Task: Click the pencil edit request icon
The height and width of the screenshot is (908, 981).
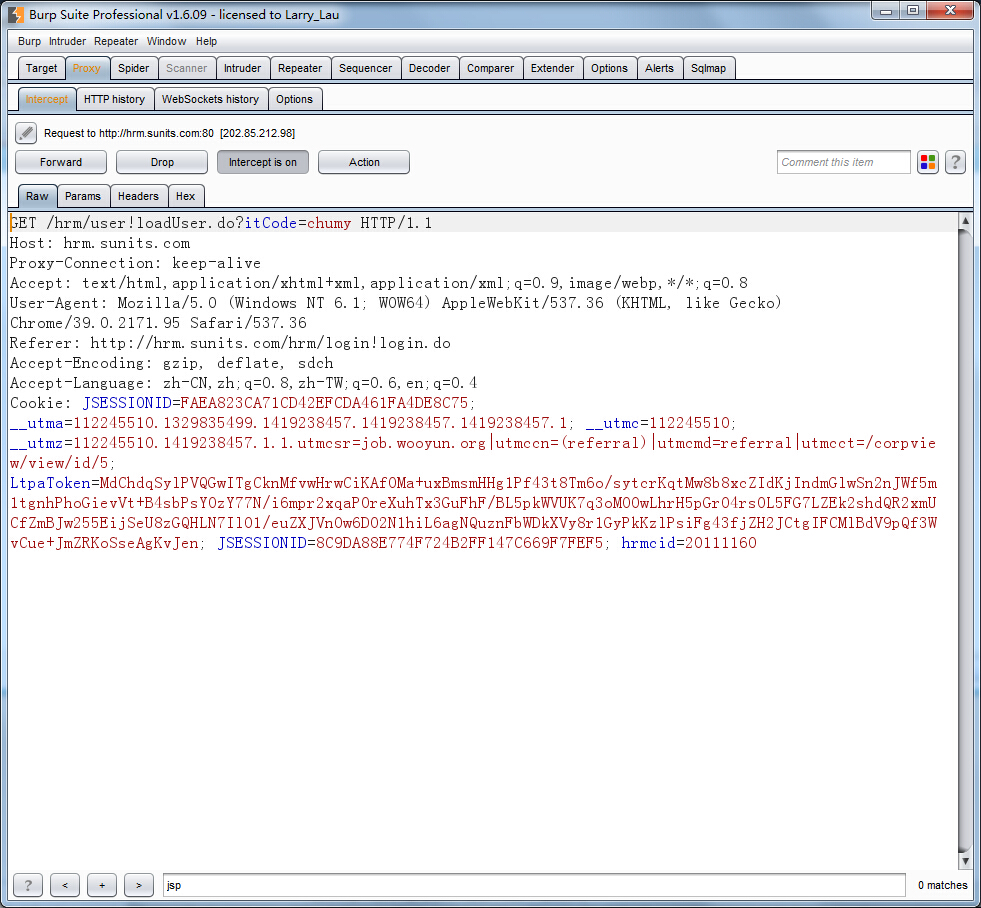Action: click(26, 133)
